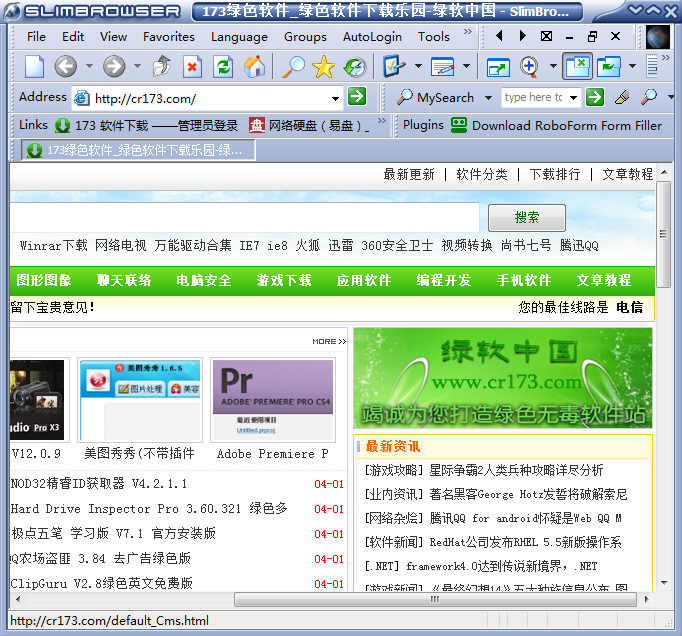Click the close all tabs boxed X icon

(x=546, y=36)
